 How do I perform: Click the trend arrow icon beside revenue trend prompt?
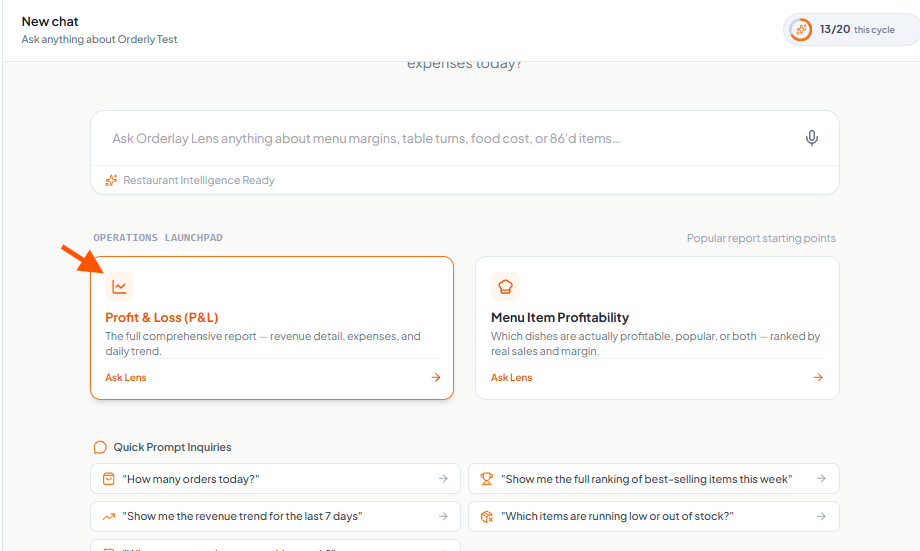[x=109, y=516]
